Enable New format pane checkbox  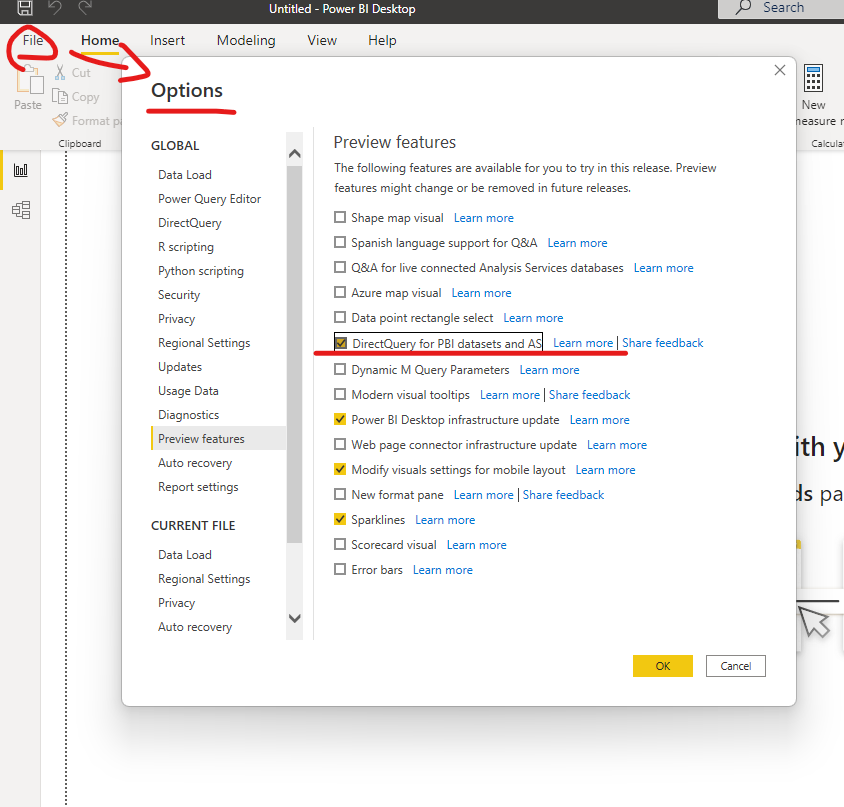click(x=340, y=494)
